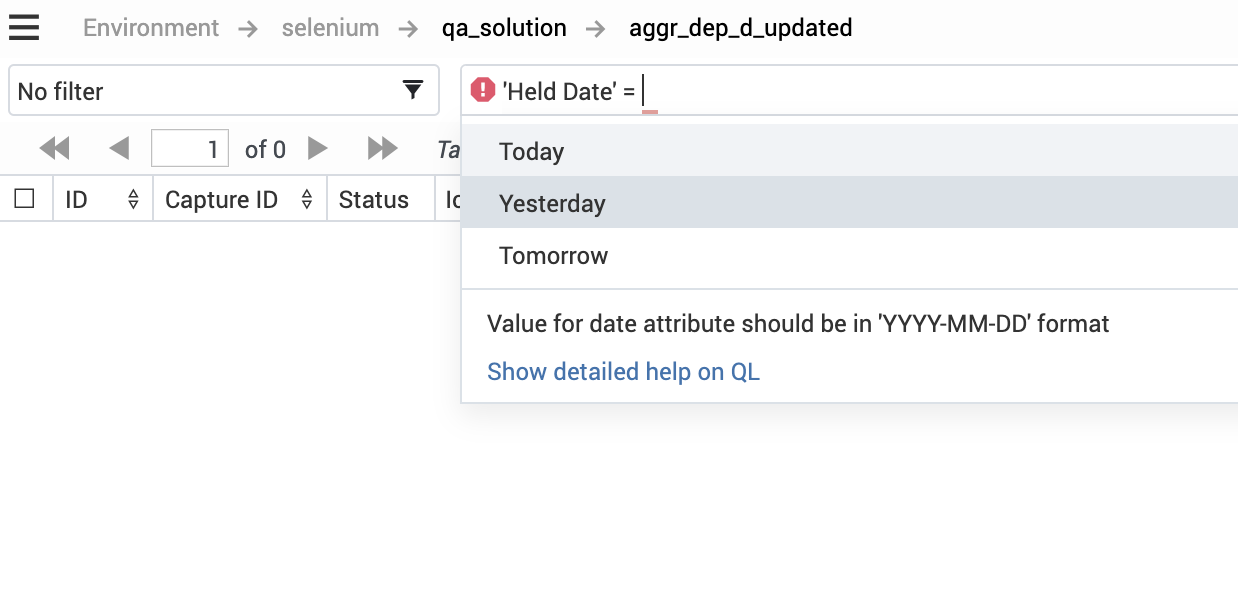This screenshot has height=609, width=1238.
Task: Click the page number input field
Action: point(190,149)
